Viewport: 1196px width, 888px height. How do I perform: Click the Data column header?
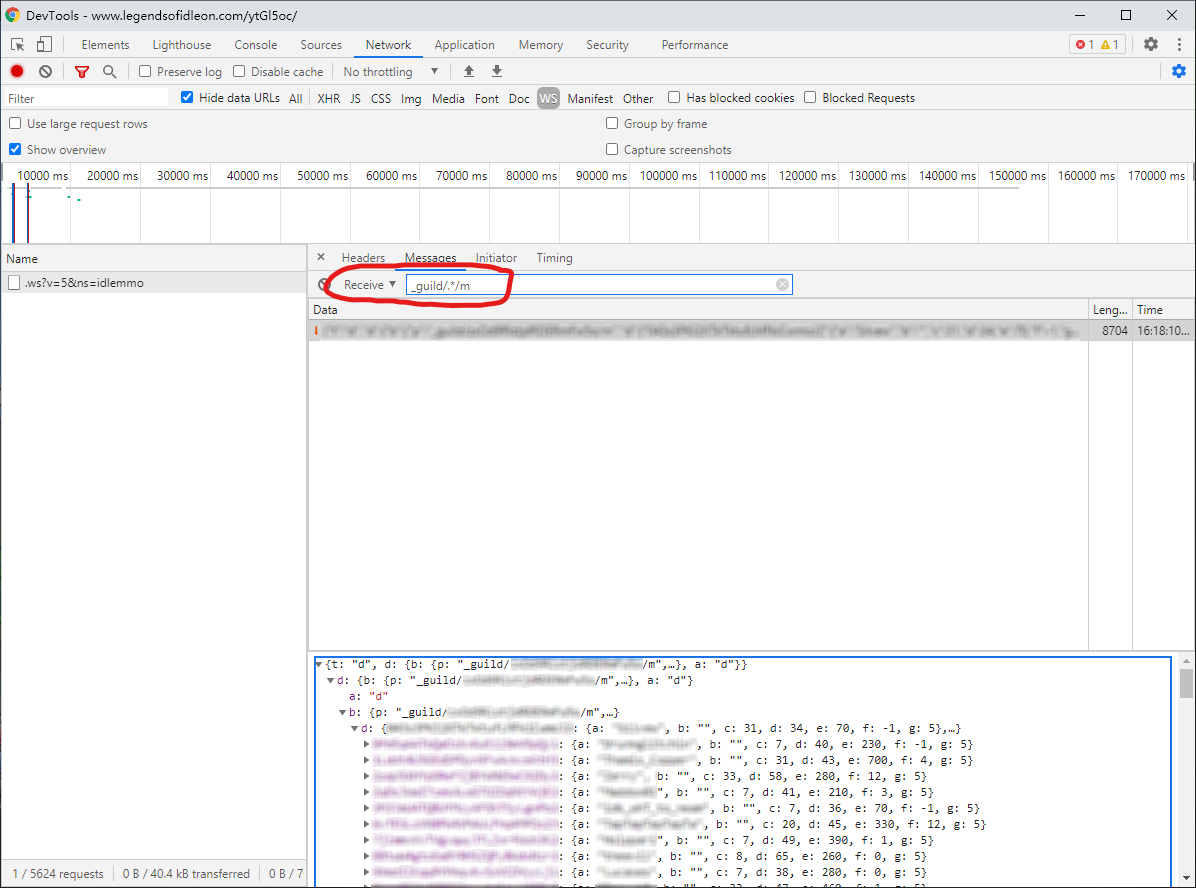click(x=698, y=310)
